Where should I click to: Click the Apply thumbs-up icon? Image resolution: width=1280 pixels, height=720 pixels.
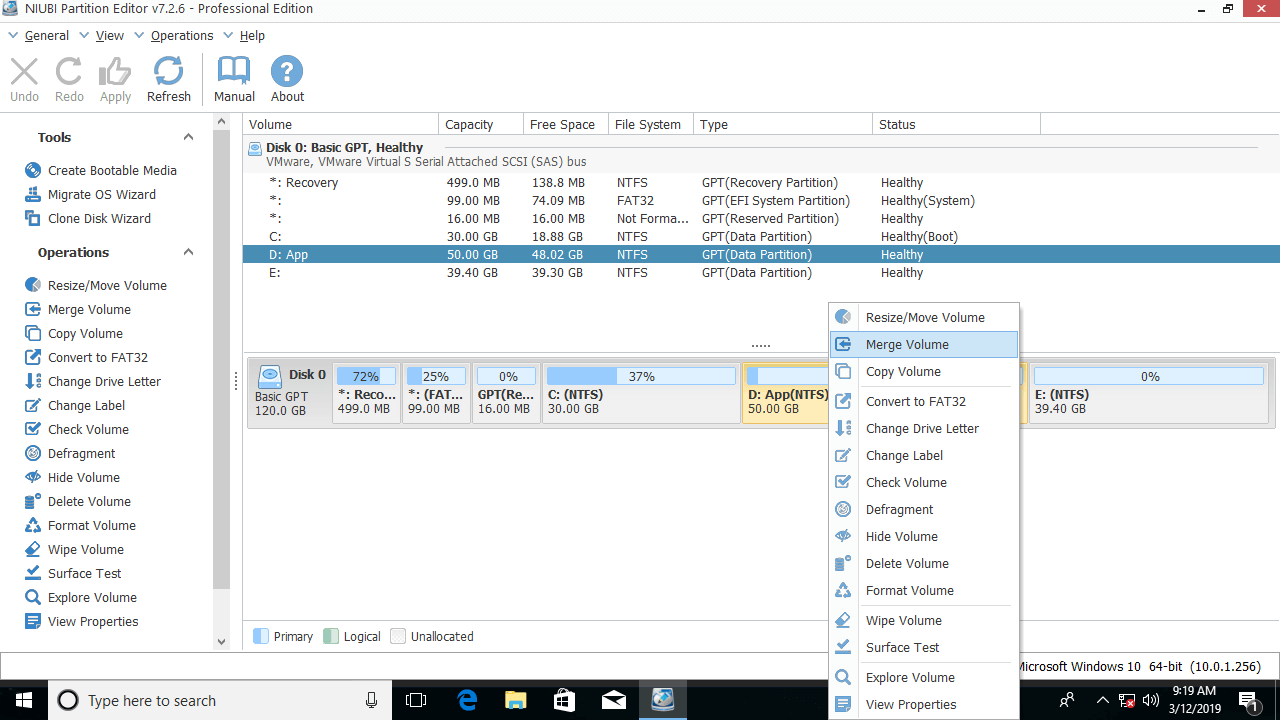point(115,72)
